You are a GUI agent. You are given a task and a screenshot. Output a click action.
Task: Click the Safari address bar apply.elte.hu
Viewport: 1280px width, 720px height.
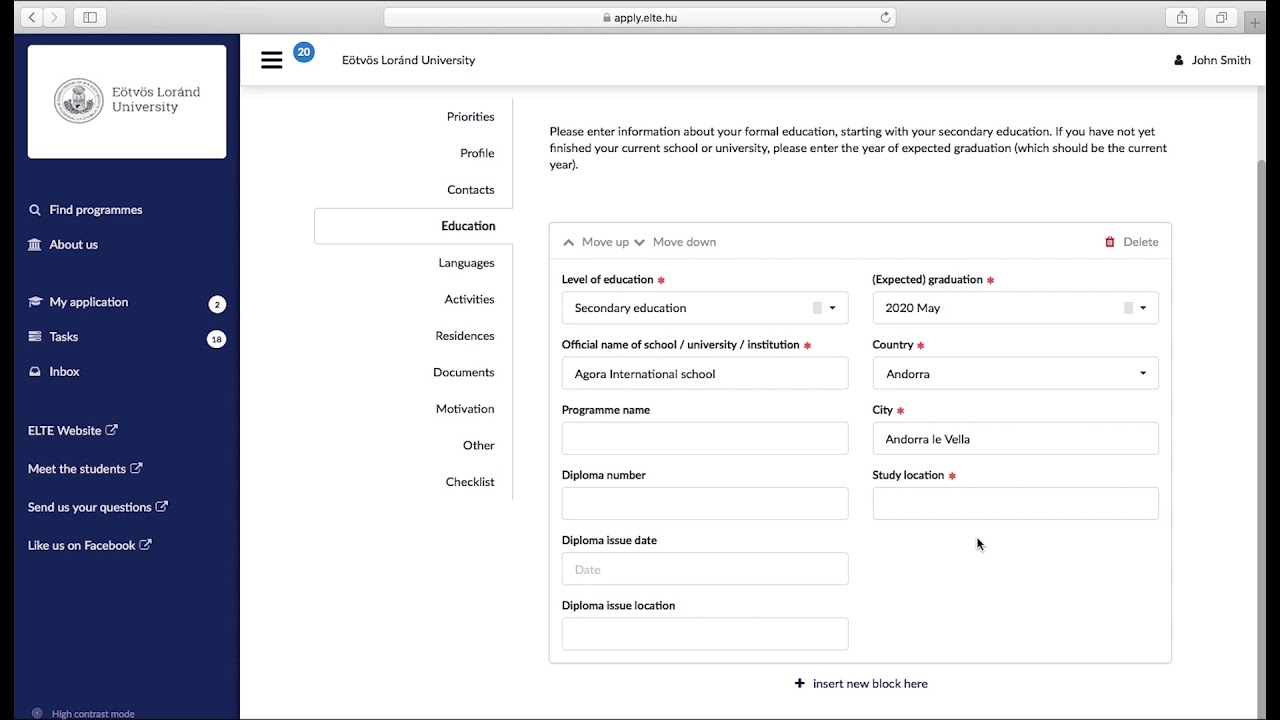640,17
